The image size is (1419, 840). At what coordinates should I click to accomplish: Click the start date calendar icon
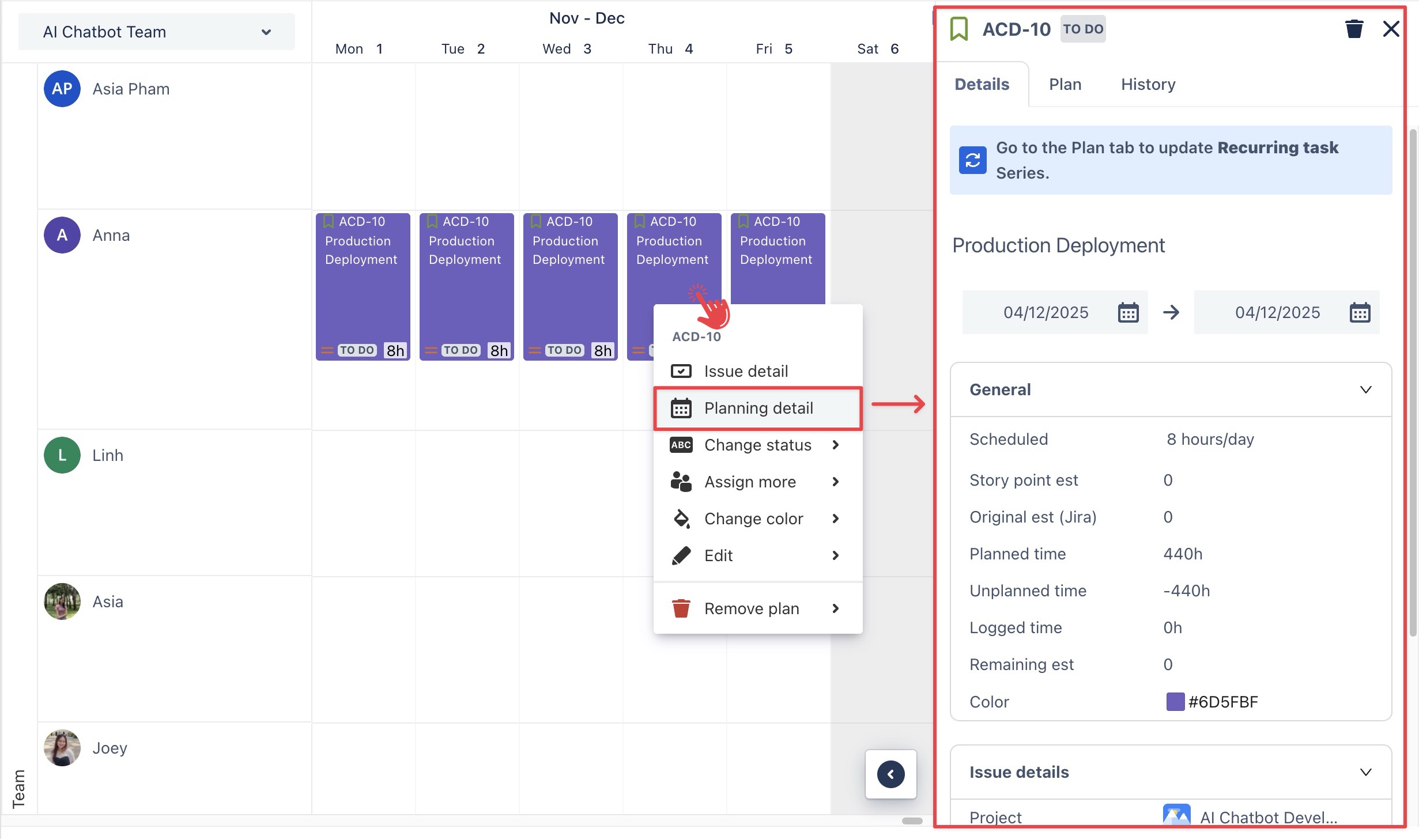point(1128,313)
